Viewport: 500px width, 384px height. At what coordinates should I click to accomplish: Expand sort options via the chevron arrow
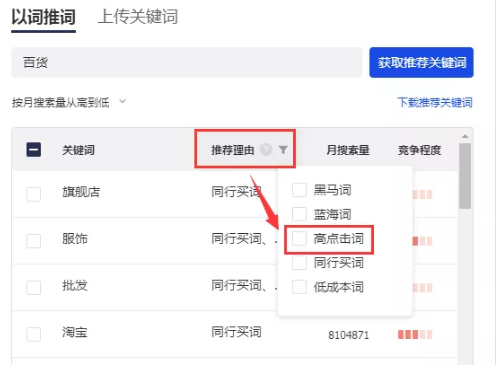(x=122, y=101)
